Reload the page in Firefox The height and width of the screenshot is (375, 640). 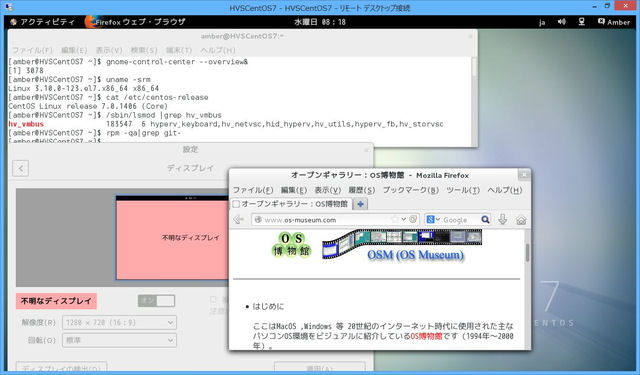[413, 219]
